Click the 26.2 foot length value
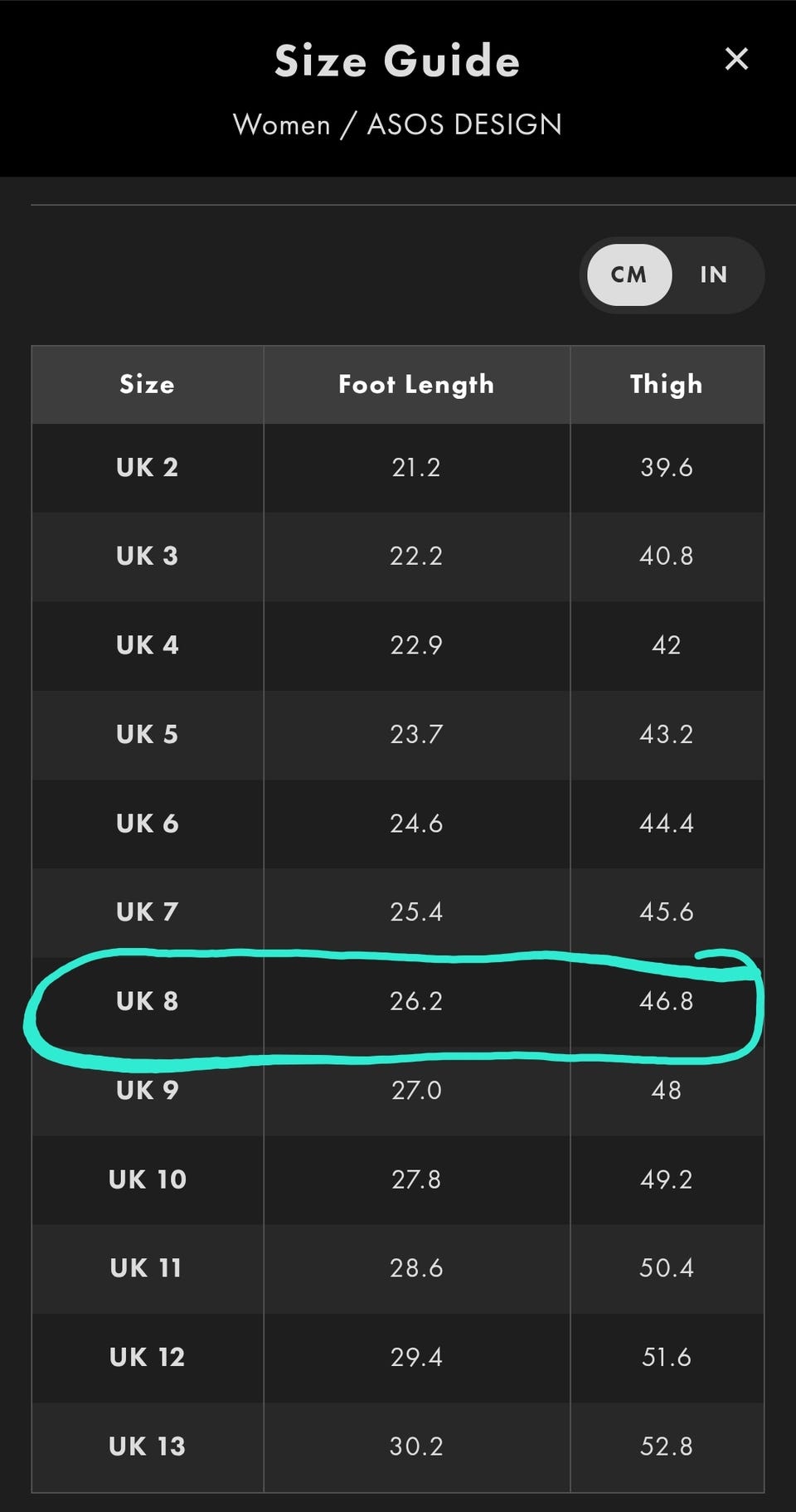The width and height of the screenshot is (796, 1512). (x=416, y=1002)
